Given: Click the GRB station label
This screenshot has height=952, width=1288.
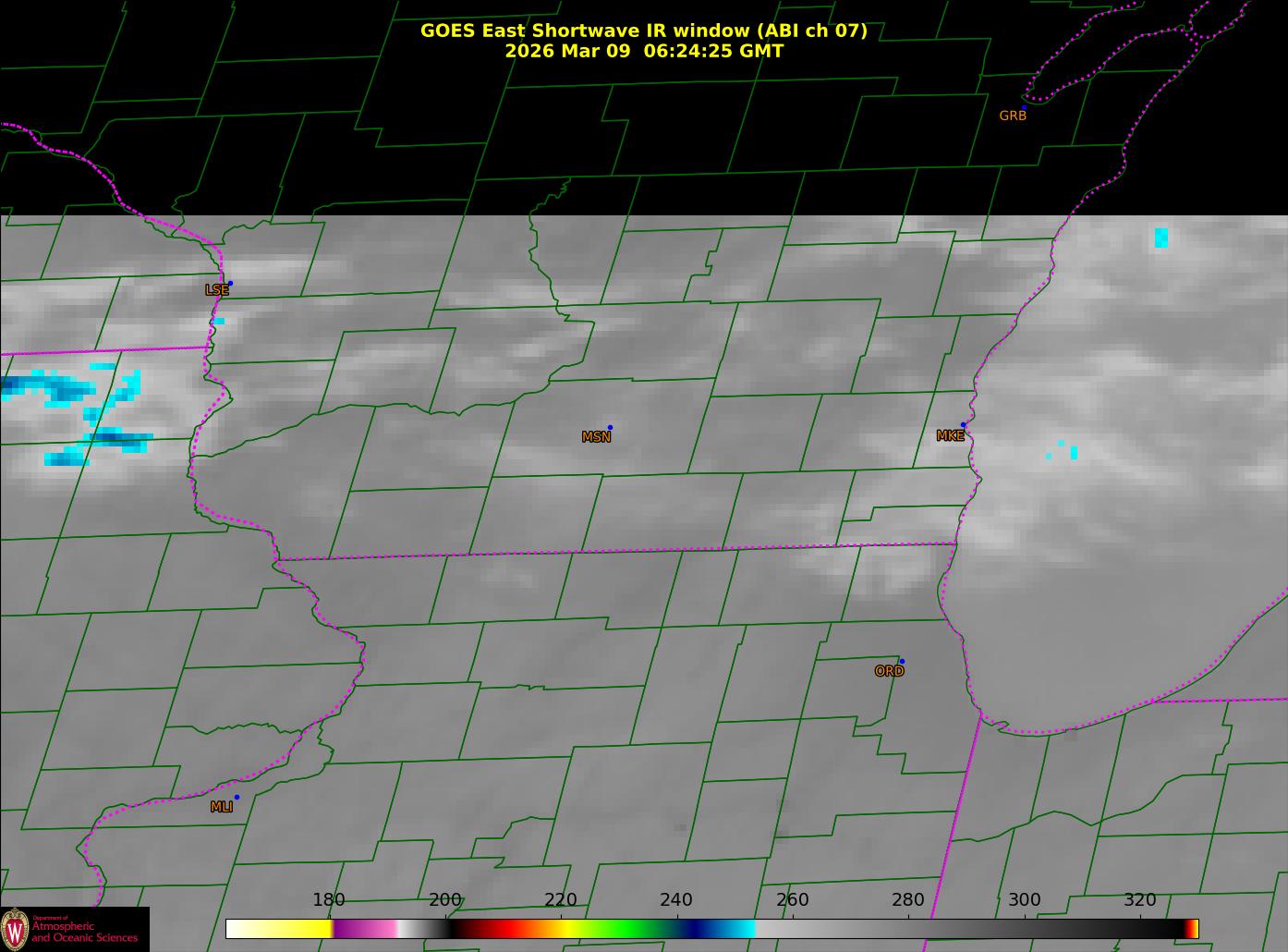Looking at the screenshot, I should click(1013, 116).
